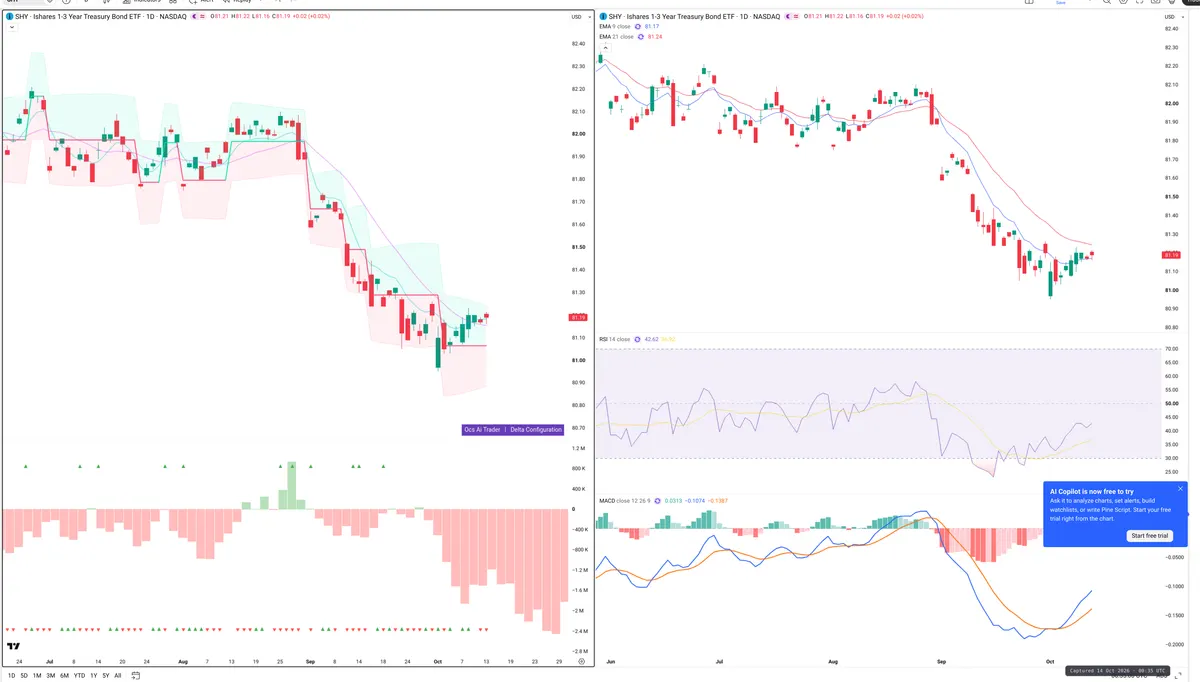Image resolution: width=1200 pixels, height=682 pixels.
Task: Click the Start free trial button
Action: click(1150, 536)
